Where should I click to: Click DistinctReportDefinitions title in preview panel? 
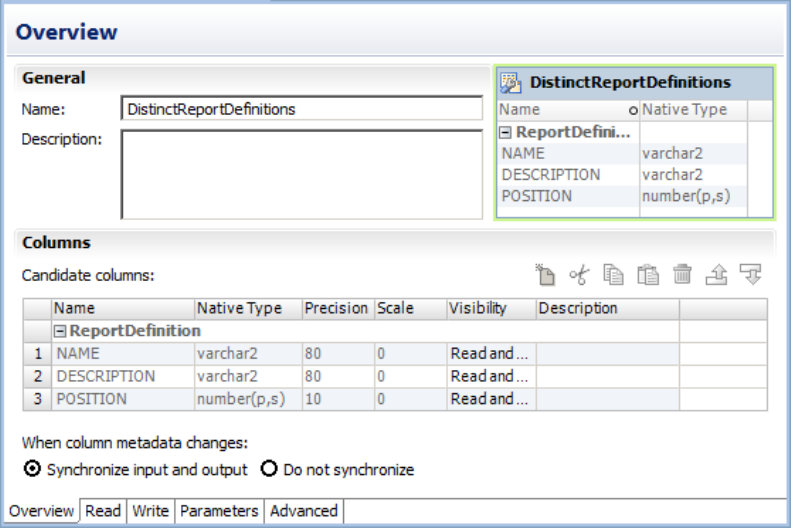630,82
